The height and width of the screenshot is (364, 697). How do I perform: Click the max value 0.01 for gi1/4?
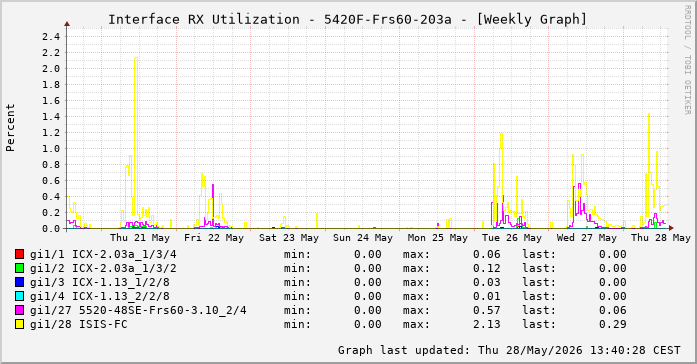[x=487, y=296]
